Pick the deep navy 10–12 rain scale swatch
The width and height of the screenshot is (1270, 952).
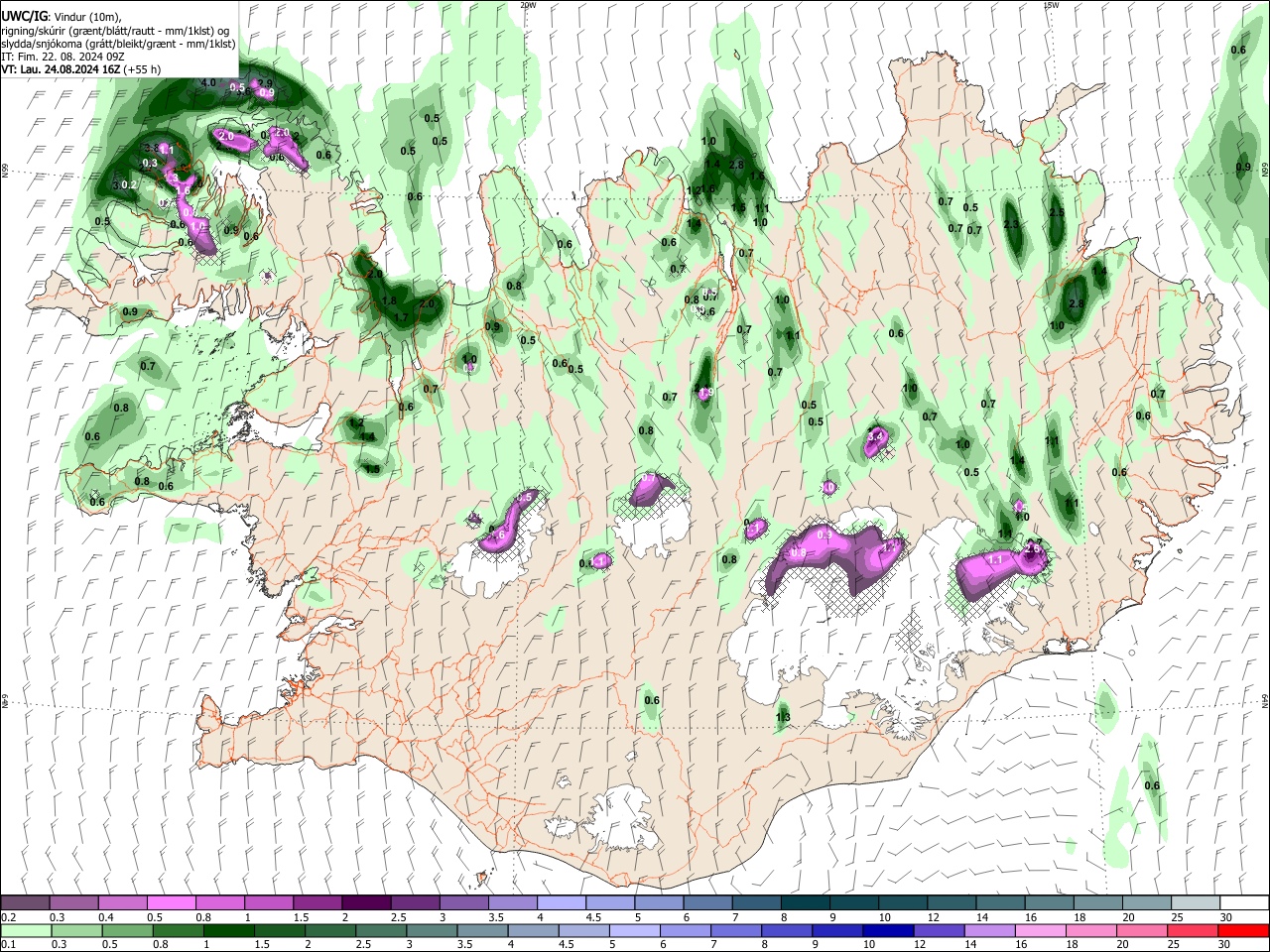point(889,931)
